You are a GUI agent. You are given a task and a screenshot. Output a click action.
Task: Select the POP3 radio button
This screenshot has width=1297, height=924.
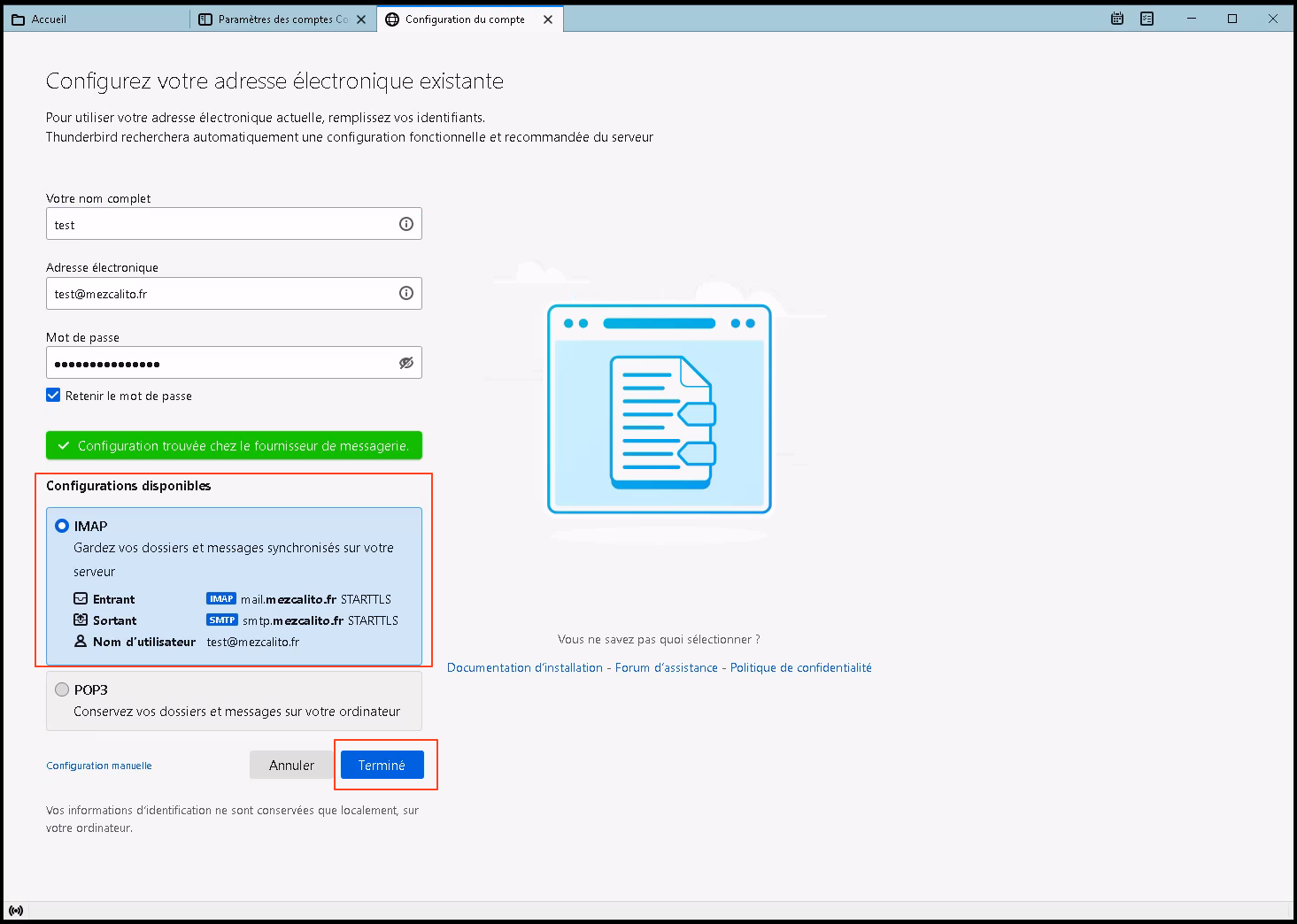[62, 689]
